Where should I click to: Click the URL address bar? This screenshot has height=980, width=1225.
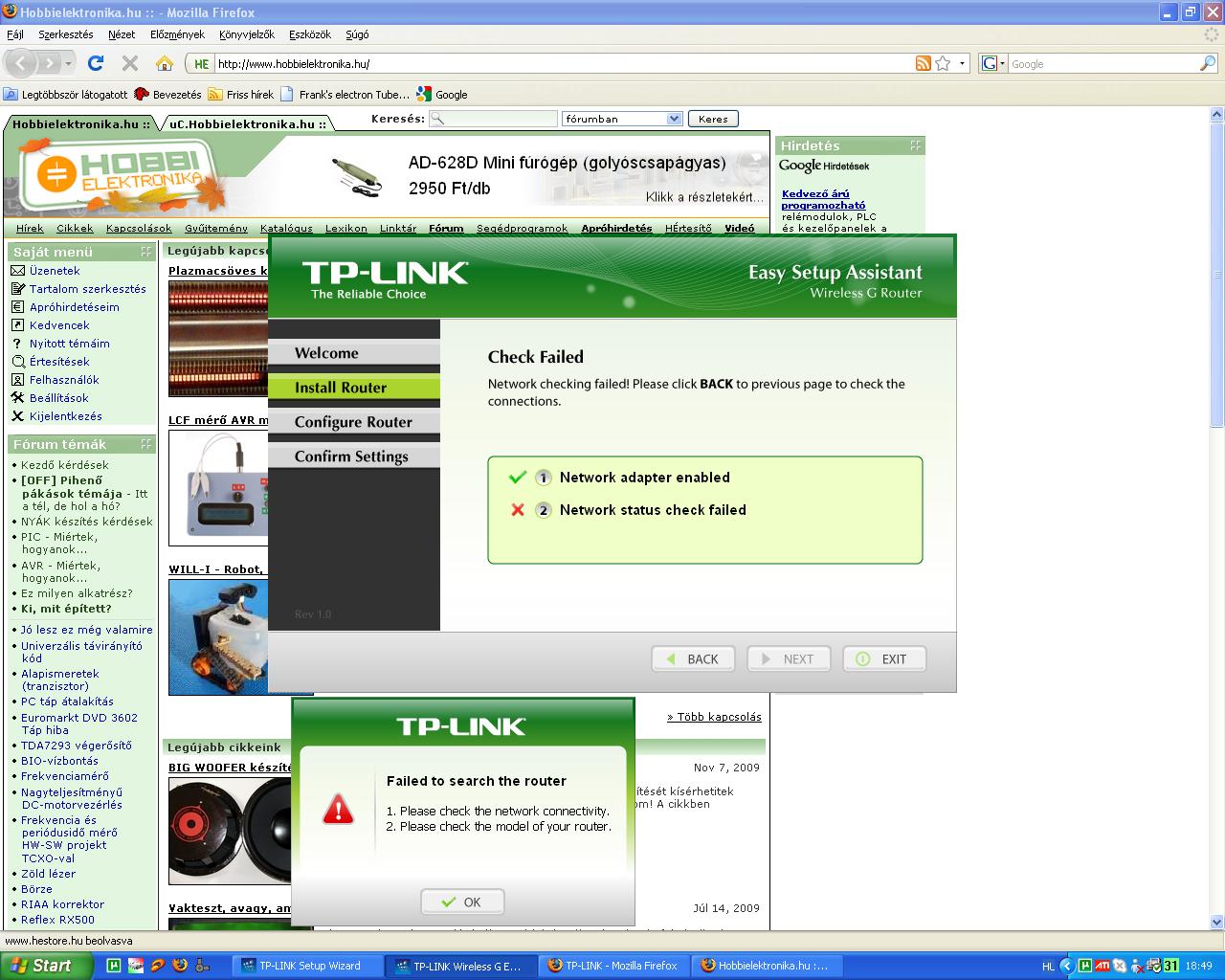pos(563,64)
